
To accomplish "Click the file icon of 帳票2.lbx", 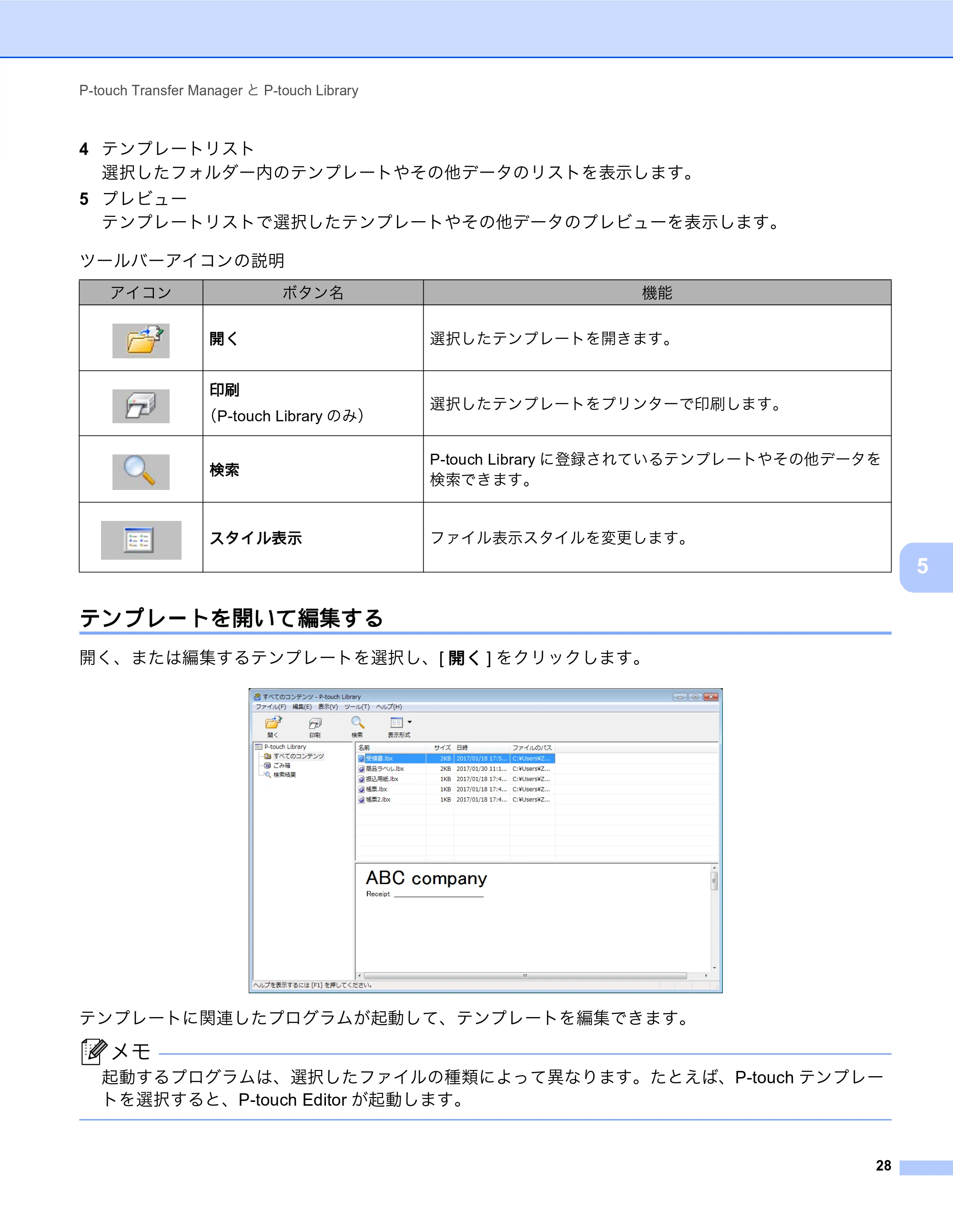I will 362,799.
